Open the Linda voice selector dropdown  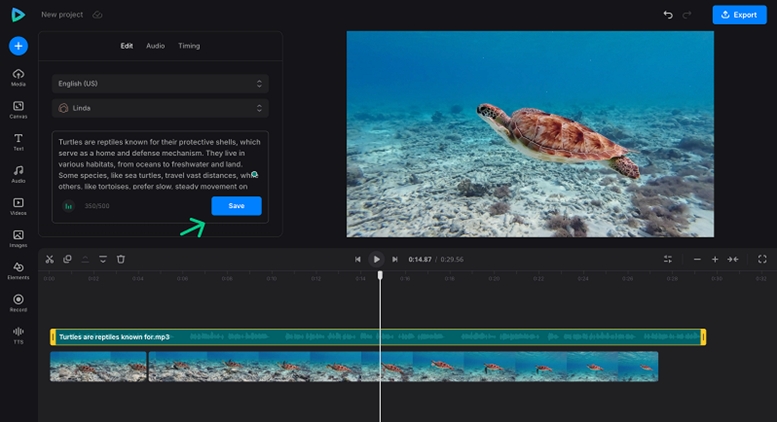coord(160,108)
